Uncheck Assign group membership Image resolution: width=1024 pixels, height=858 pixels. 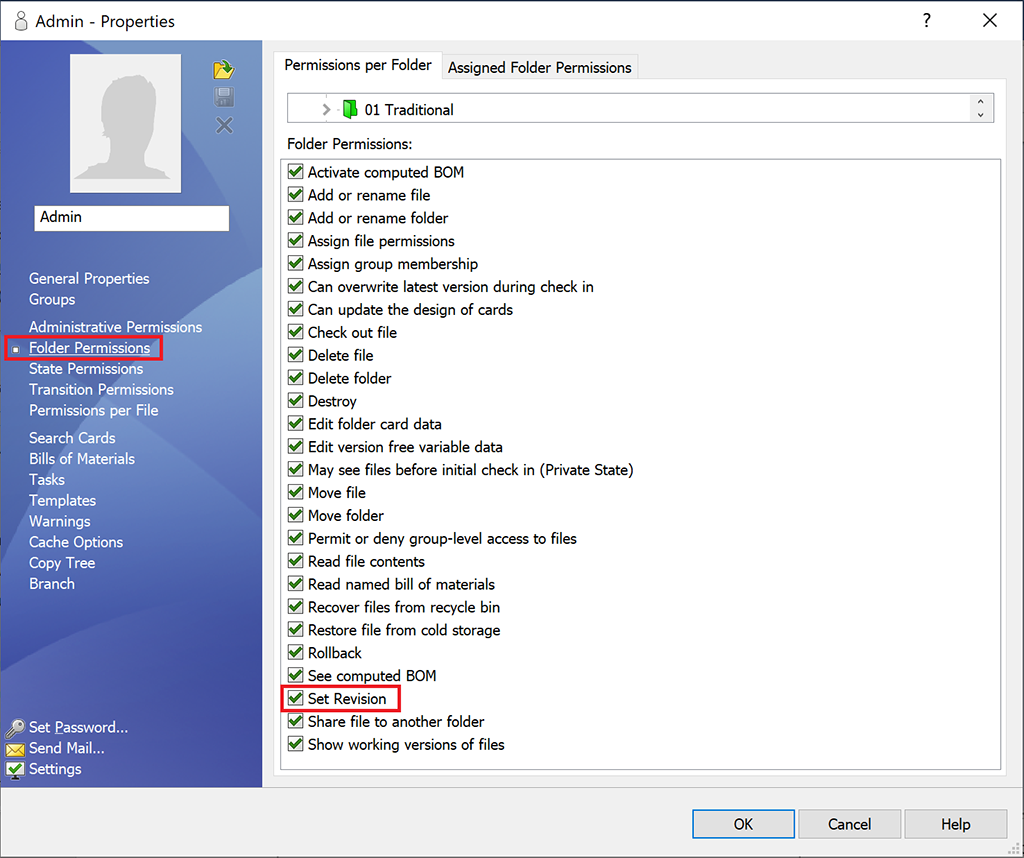(x=295, y=263)
